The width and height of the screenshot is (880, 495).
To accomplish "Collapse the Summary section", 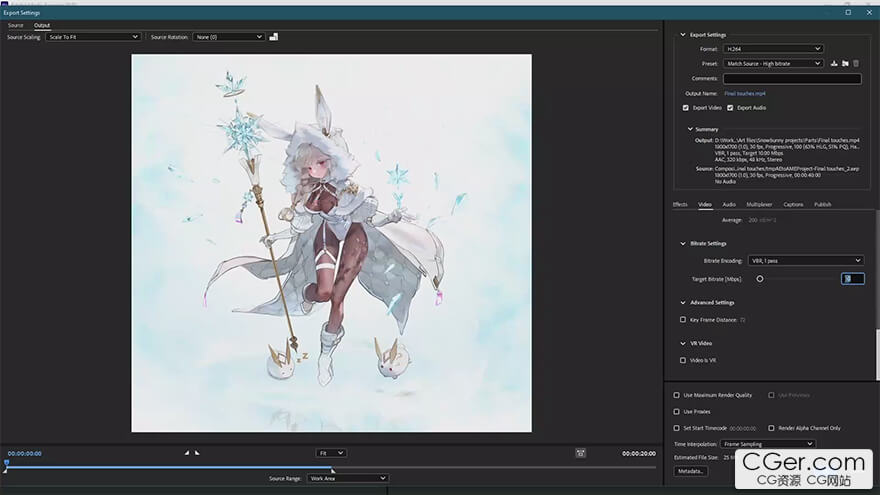I will pos(690,129).
